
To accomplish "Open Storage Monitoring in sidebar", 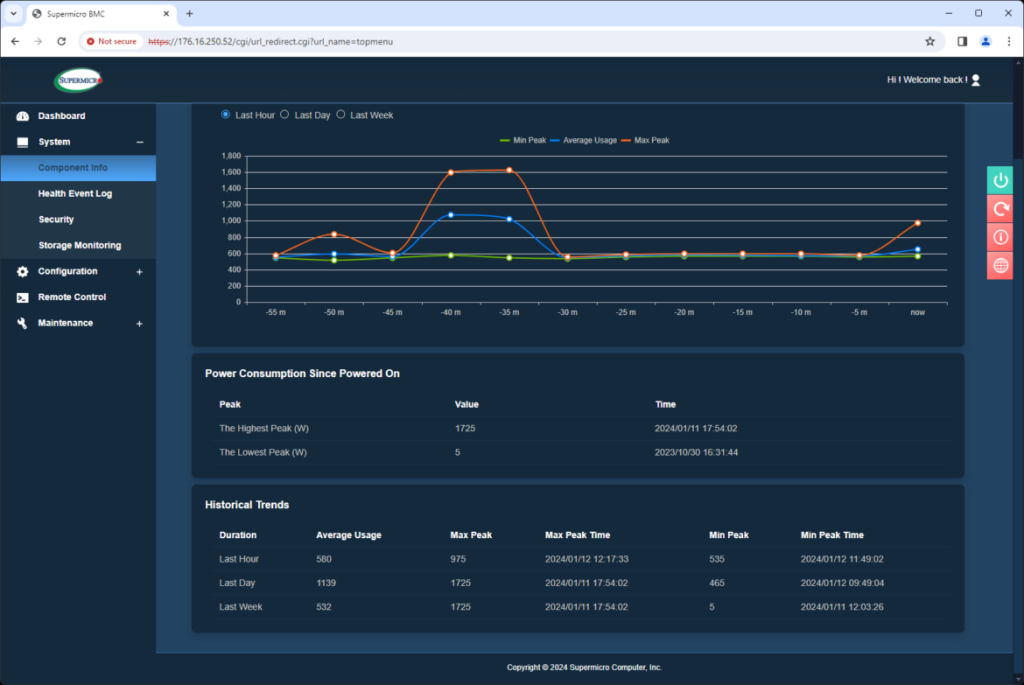I will [x=80, y=246].
